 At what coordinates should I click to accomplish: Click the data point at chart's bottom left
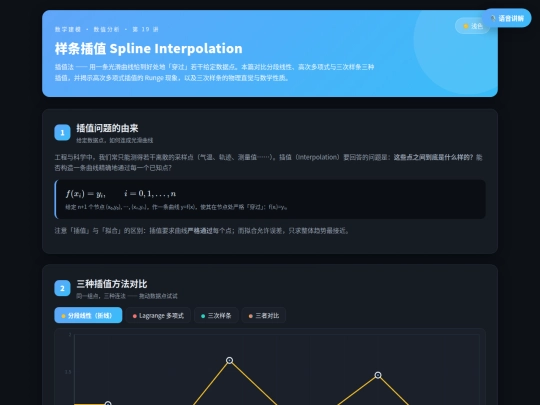click(108, 403)
